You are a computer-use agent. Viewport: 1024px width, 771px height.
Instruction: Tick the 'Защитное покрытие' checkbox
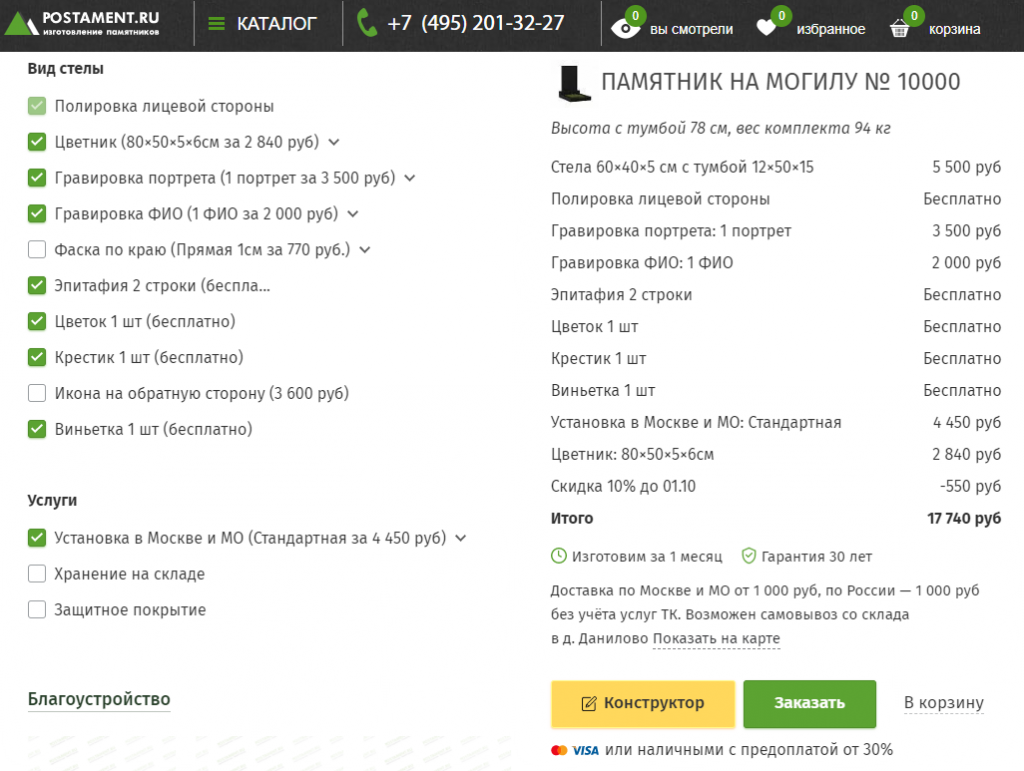point(37,610)
